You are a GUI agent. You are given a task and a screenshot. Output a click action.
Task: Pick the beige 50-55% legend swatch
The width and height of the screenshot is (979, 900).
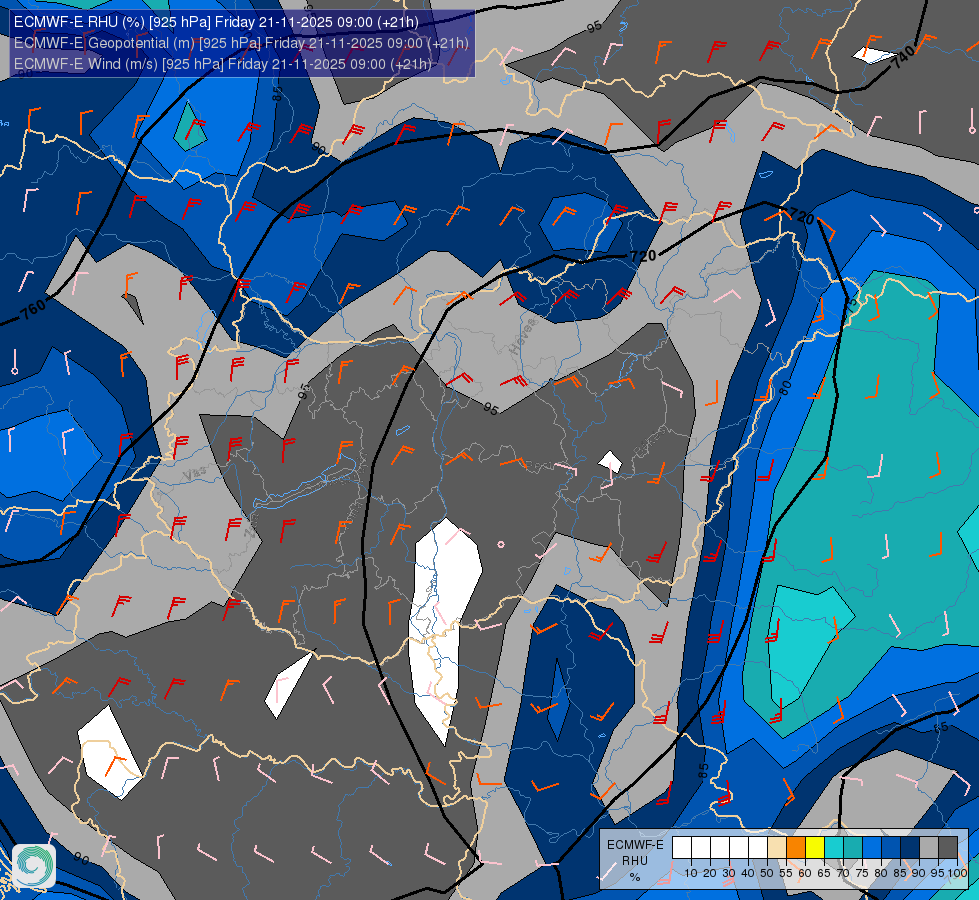pos(777,848)
